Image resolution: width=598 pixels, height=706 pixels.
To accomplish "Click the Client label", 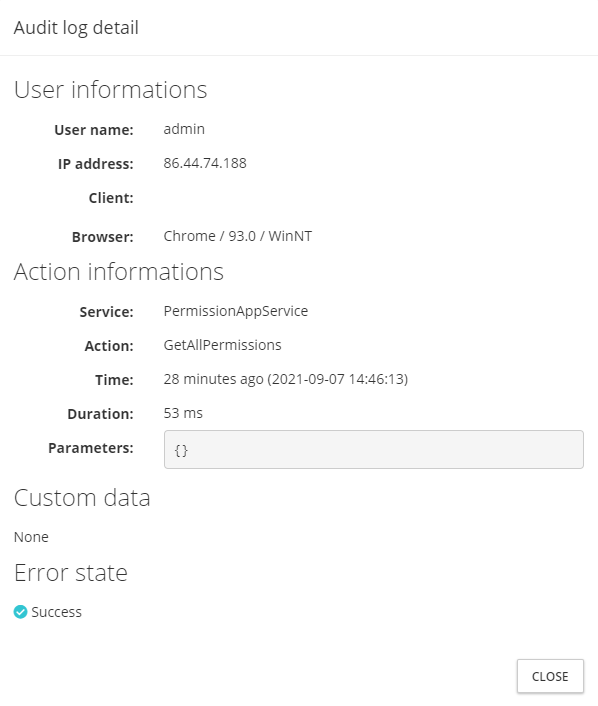I will (111, 198).
